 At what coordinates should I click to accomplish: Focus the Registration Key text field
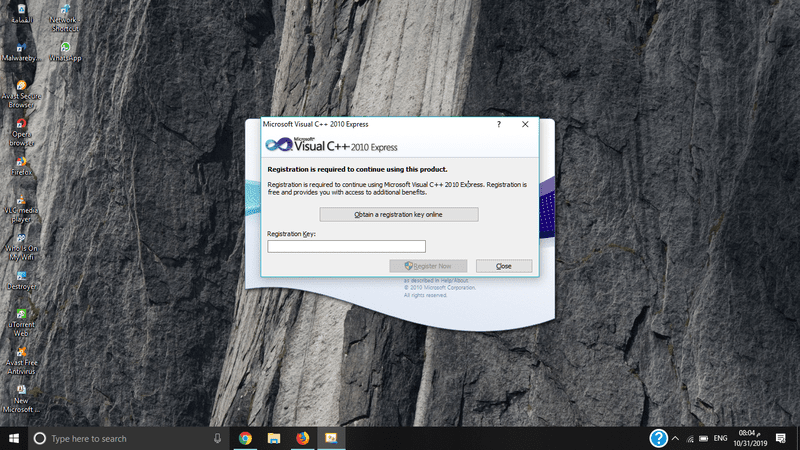click(346, 246)
